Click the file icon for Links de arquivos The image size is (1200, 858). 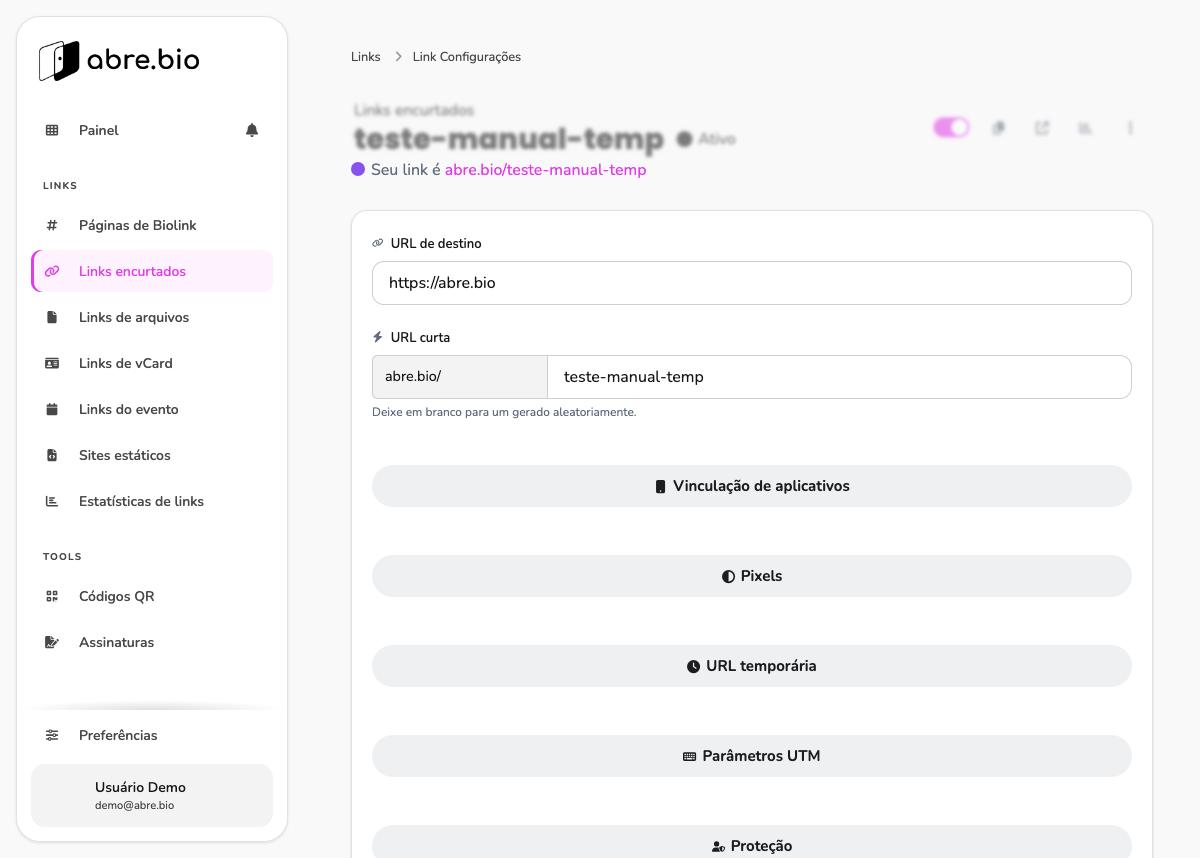(52, 317)
